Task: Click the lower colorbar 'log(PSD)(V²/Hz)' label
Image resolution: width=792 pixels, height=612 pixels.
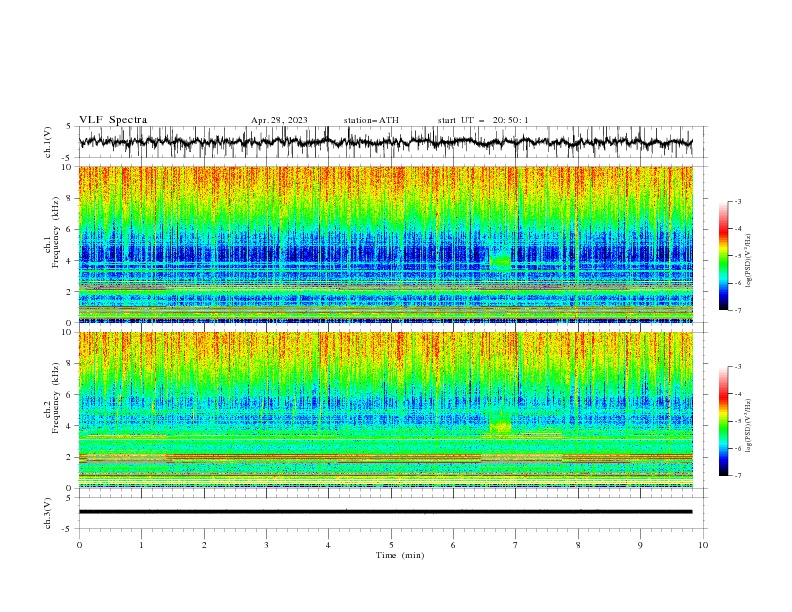Action: (x=748, y=426)
